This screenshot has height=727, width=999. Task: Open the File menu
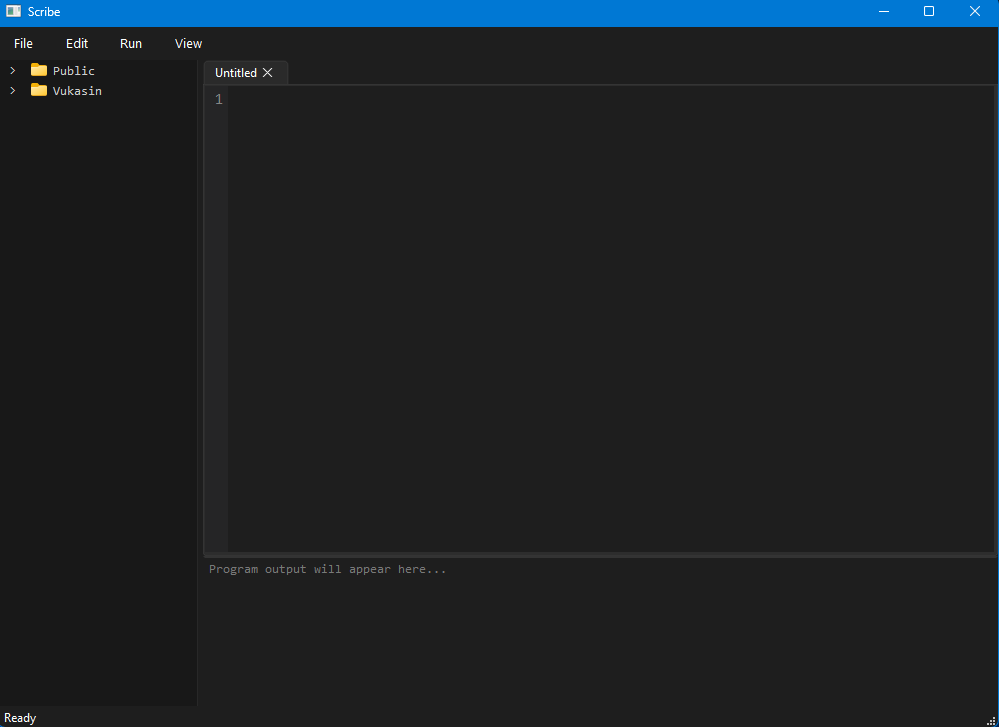coord(23,43)
